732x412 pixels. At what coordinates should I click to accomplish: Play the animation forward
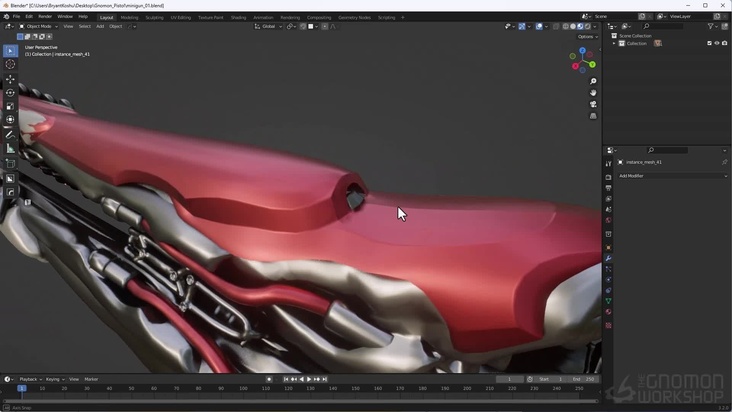[x=309, y=379]
